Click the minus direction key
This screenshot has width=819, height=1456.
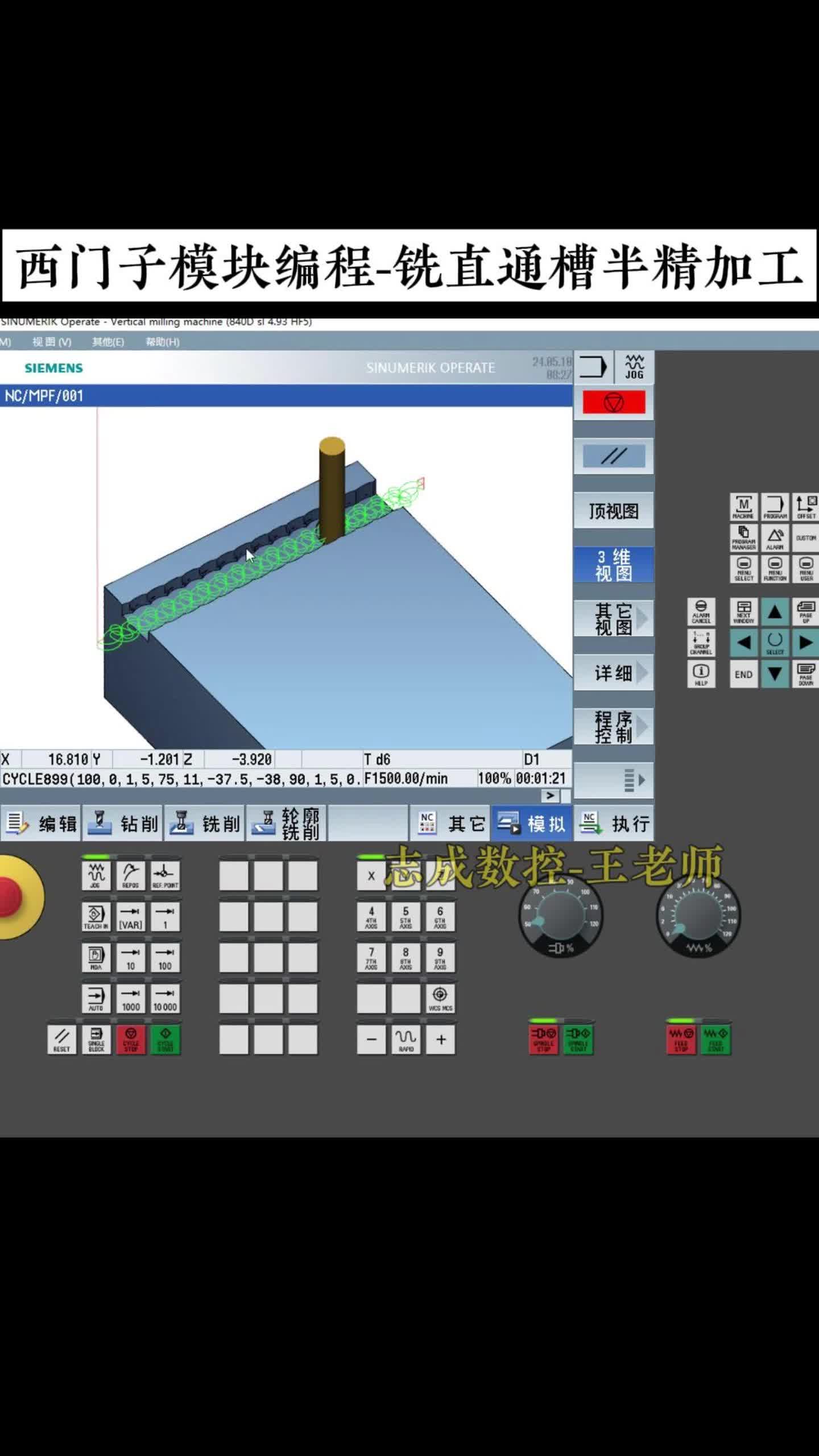[371, 1039]
